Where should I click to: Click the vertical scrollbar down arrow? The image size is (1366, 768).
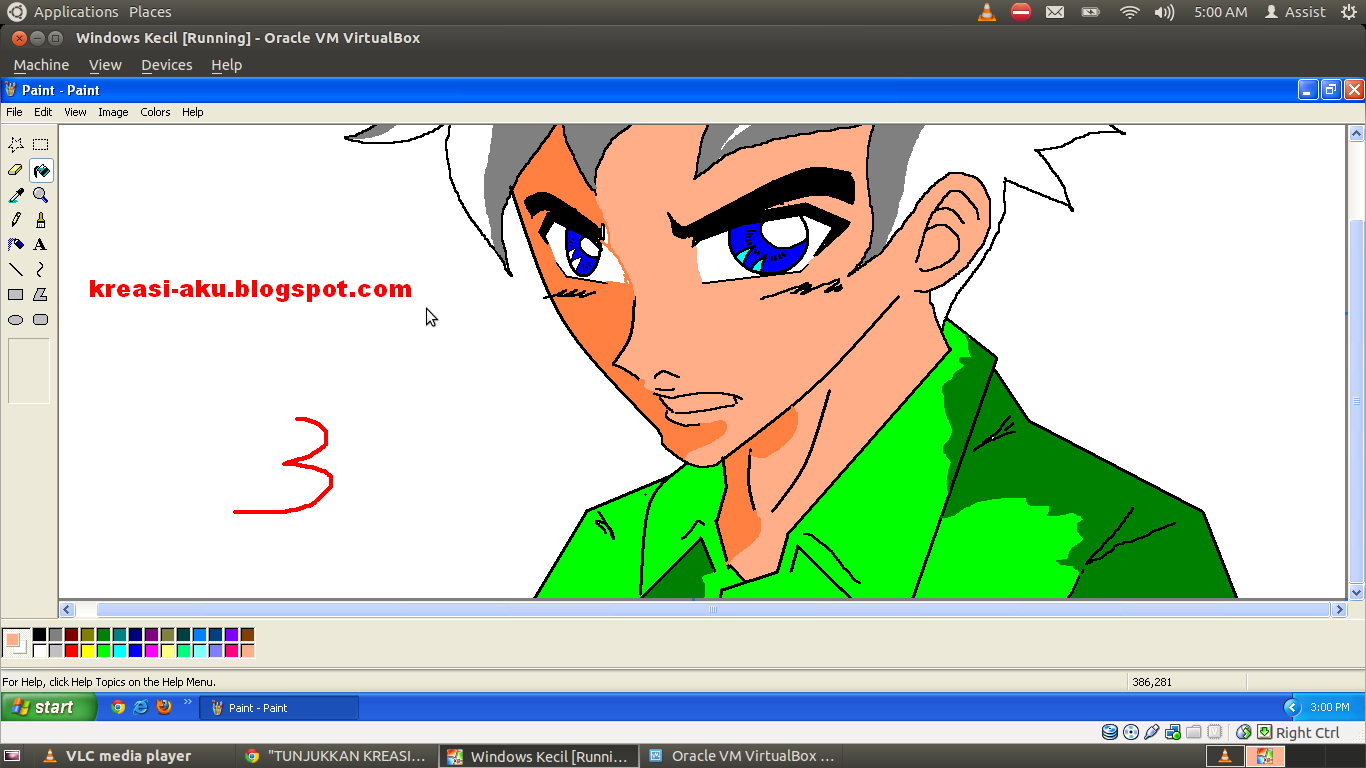1357,592
